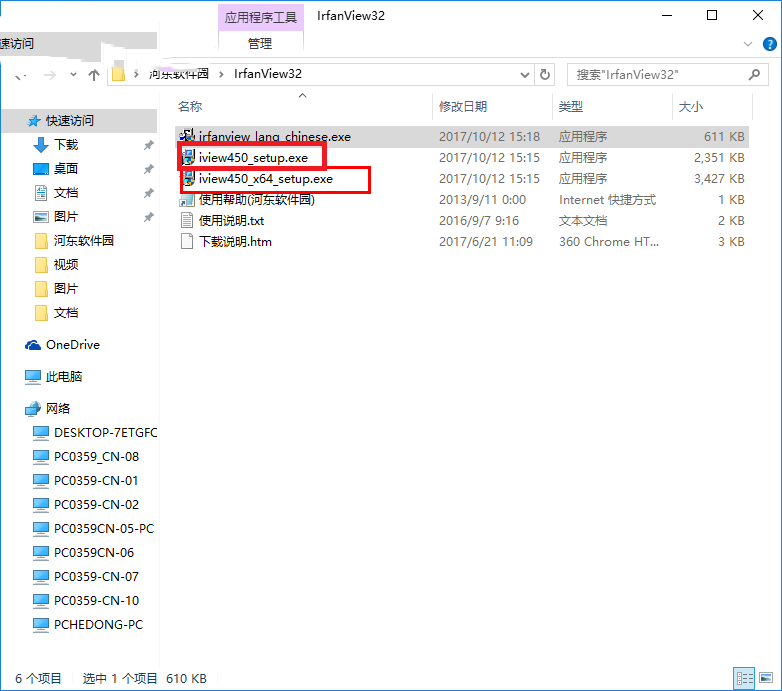
Task: Click the pin icon next to 图片
Action: click(148, 217)
